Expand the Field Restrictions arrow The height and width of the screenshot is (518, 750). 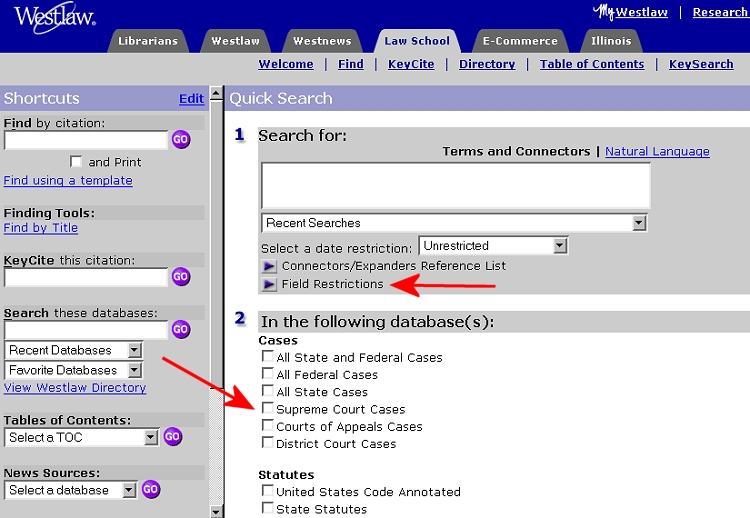(269, 284)
